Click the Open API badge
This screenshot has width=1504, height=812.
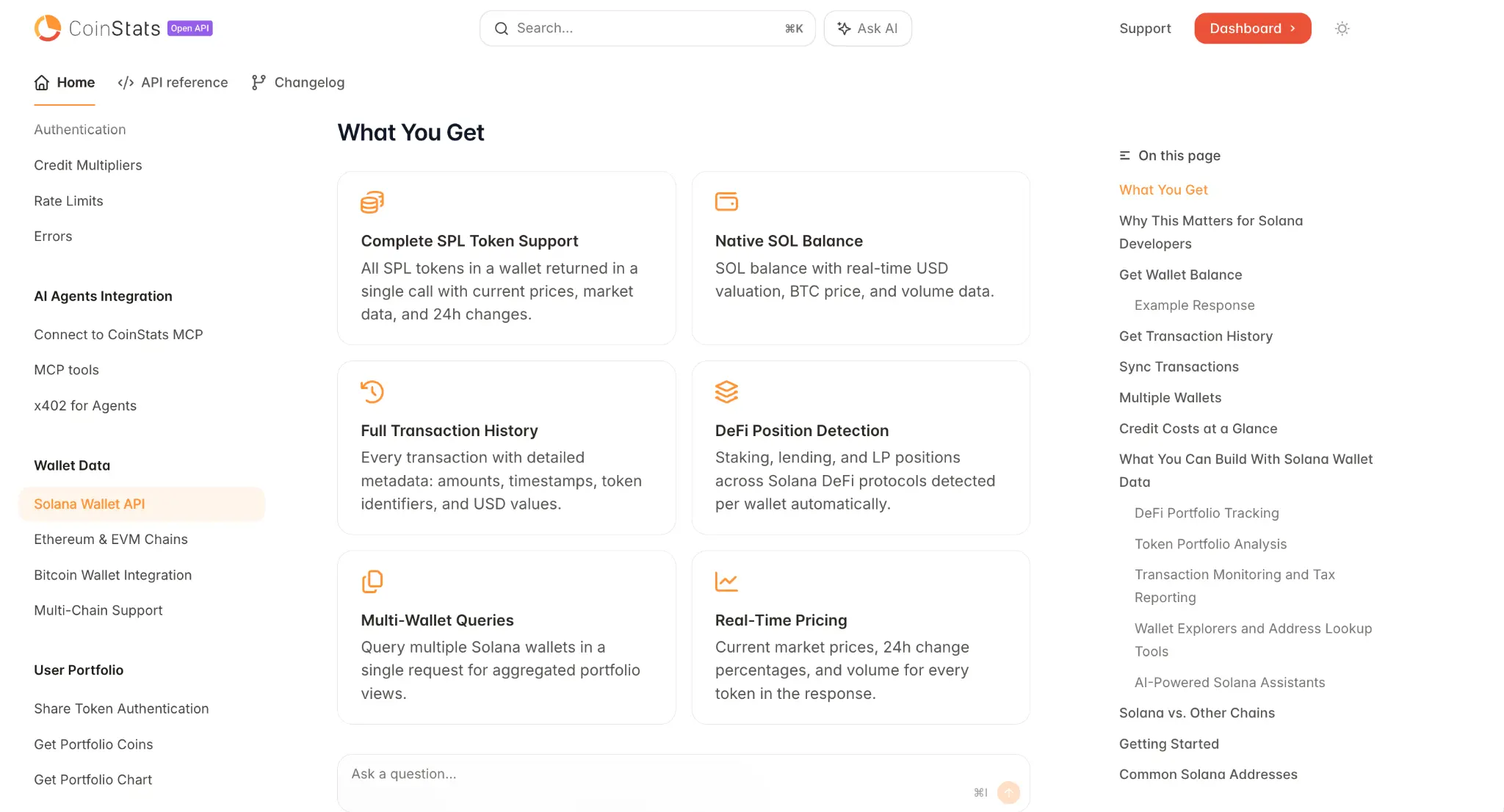click(190, 28)
